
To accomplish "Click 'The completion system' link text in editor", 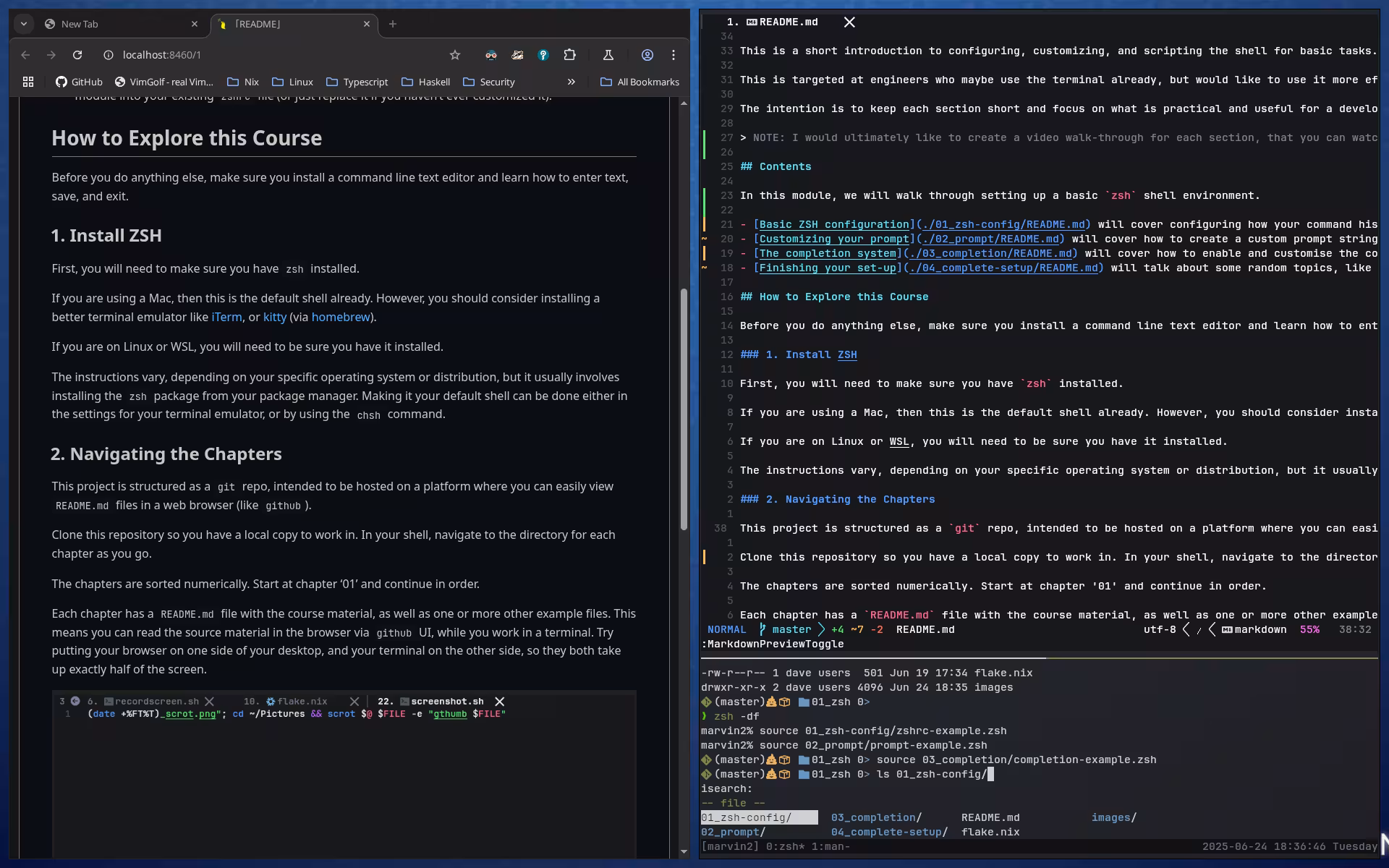I will pos(828,253).
